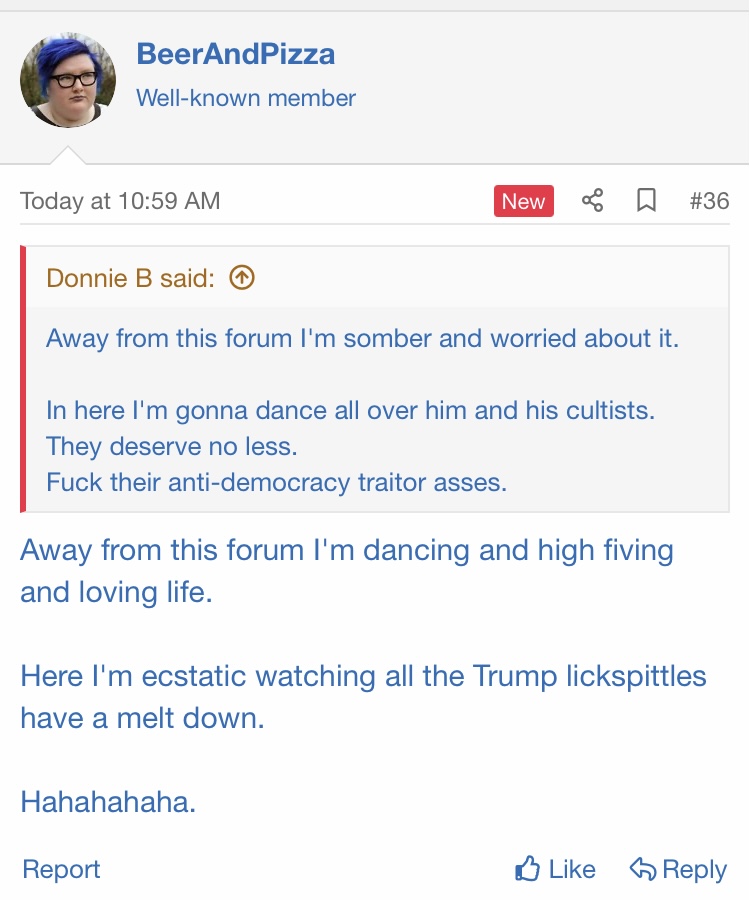Click the Reply arrow icon
749x900 pixels.
click(642, 869)
